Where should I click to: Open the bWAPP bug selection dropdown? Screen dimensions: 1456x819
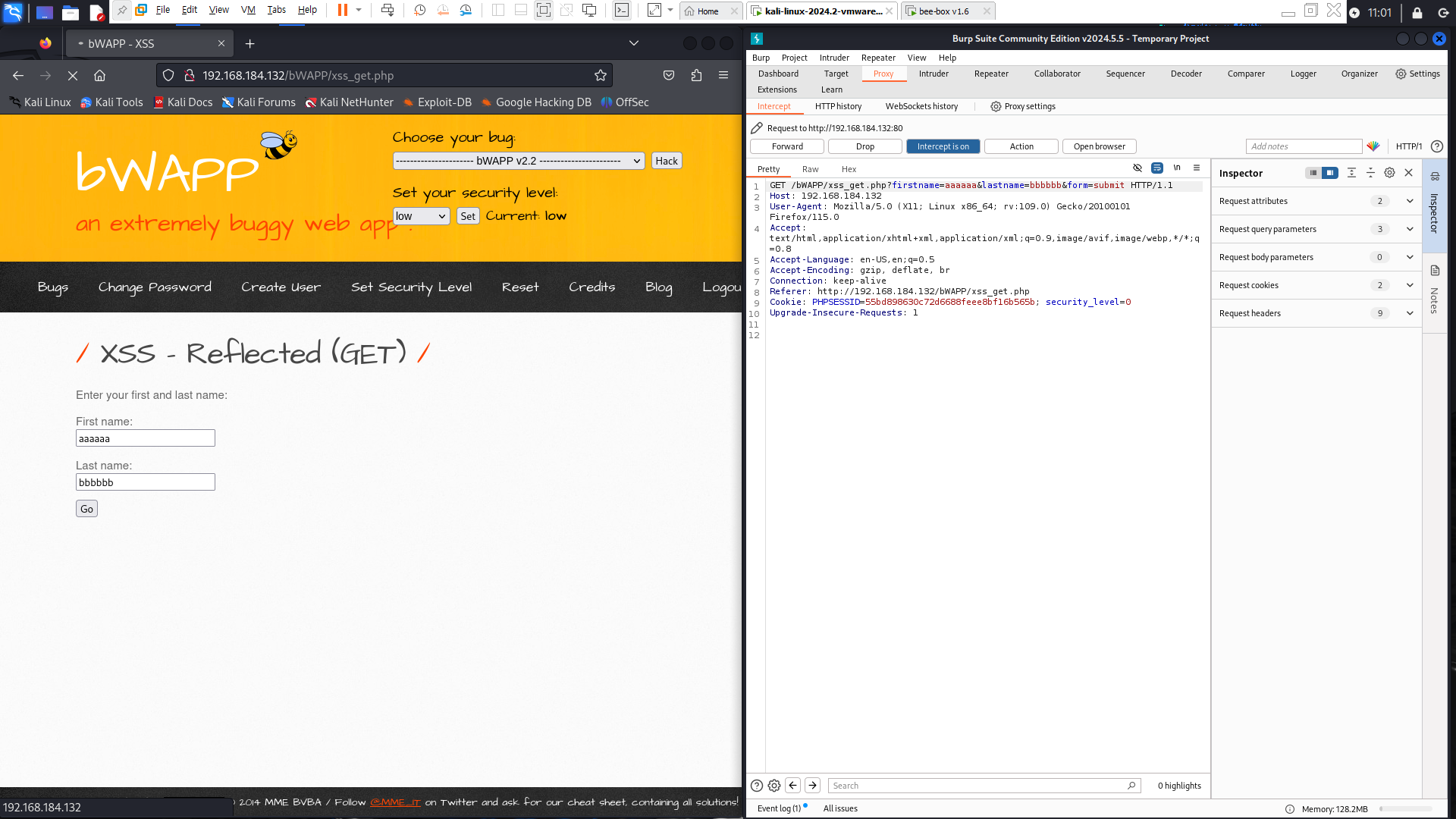coord(518,161)
